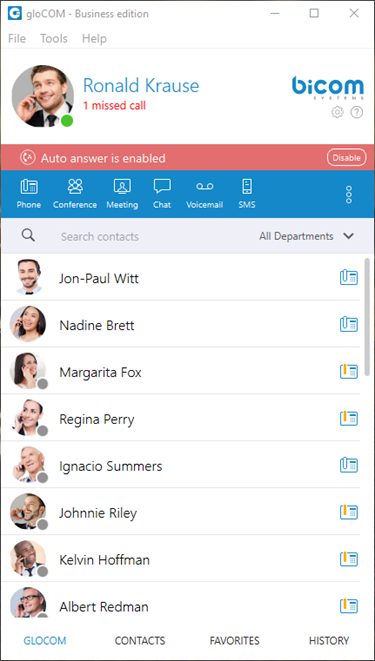Click the Ronald Krause name
Screen dimensions: 375x661
point(141,86)
